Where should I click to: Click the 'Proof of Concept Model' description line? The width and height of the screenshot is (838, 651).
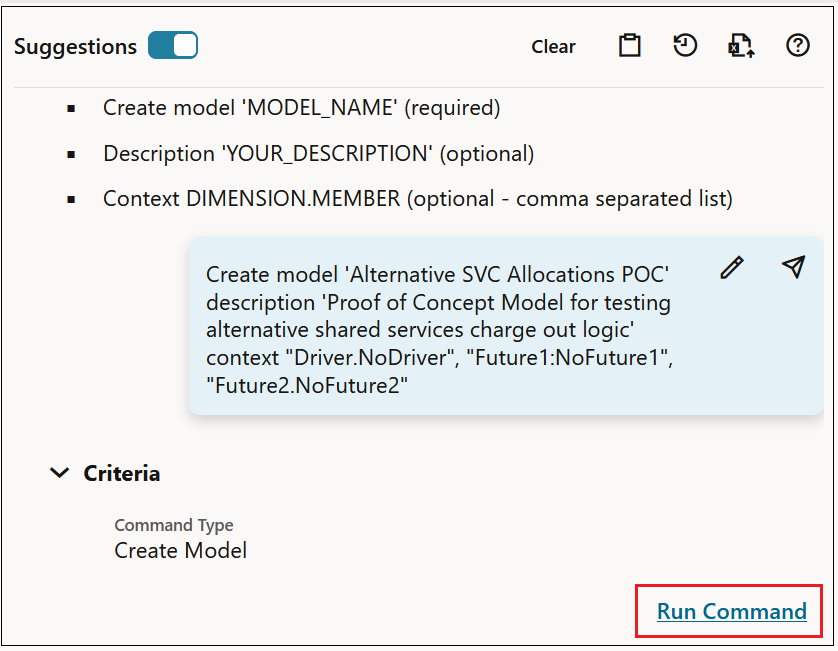(x=438, y=302)
